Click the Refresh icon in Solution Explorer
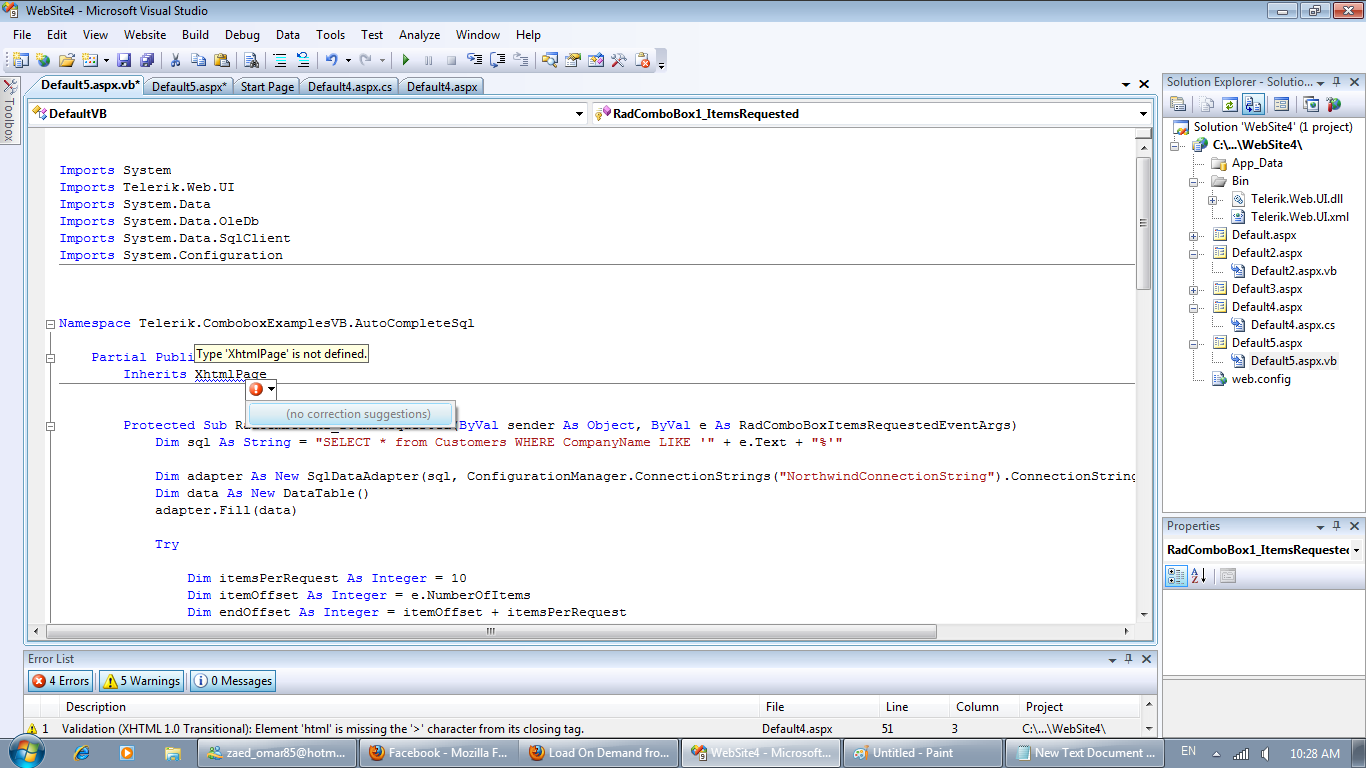The image size is (1366, 768). pyautogui.click(x=1230, y=104)
